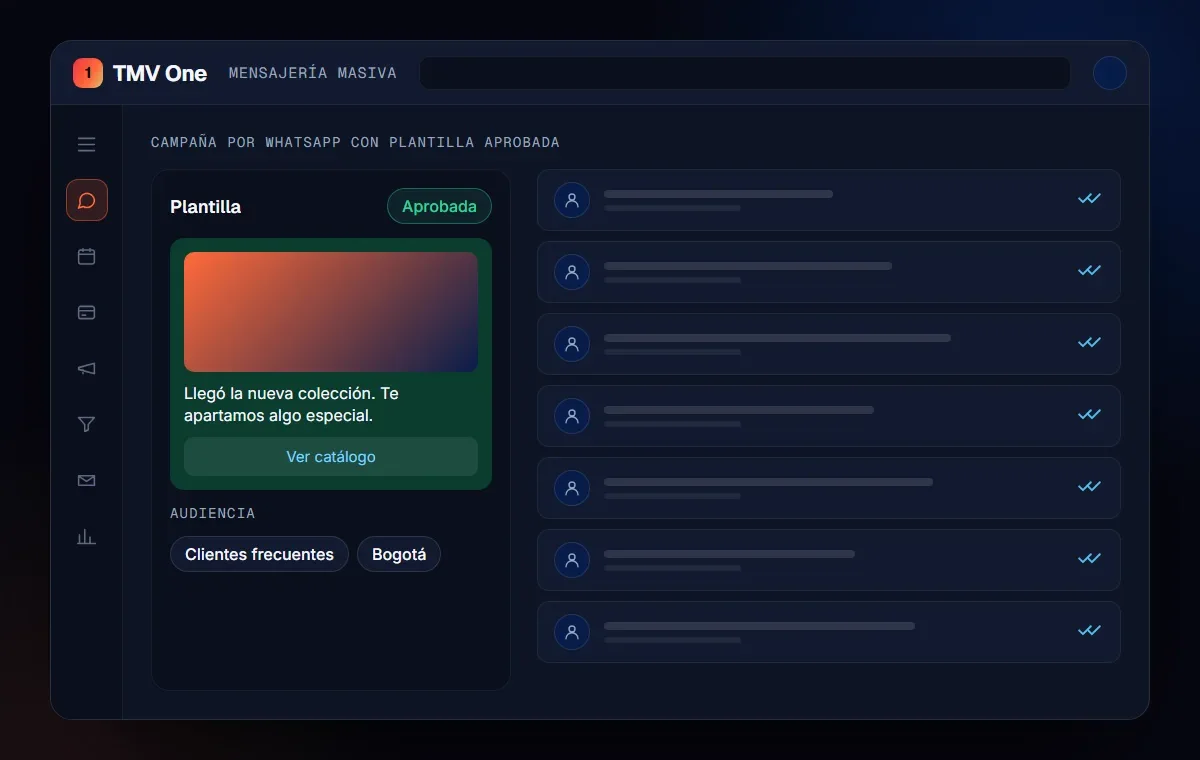The width and height of the screenshot is (1200, 760).
Task: Select the "Clientes frecuentes" audience chip
Action: click(x=259, y=554)
